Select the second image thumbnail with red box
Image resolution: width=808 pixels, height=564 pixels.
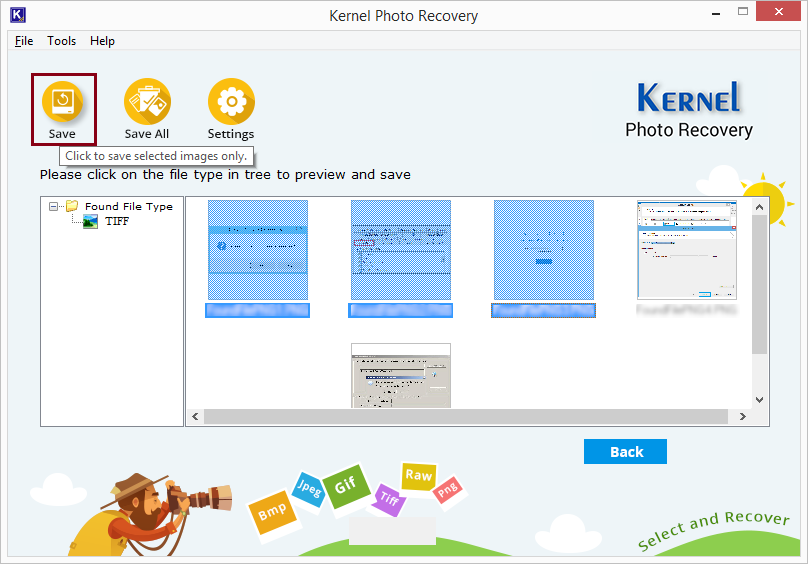[x=401, y=250]
